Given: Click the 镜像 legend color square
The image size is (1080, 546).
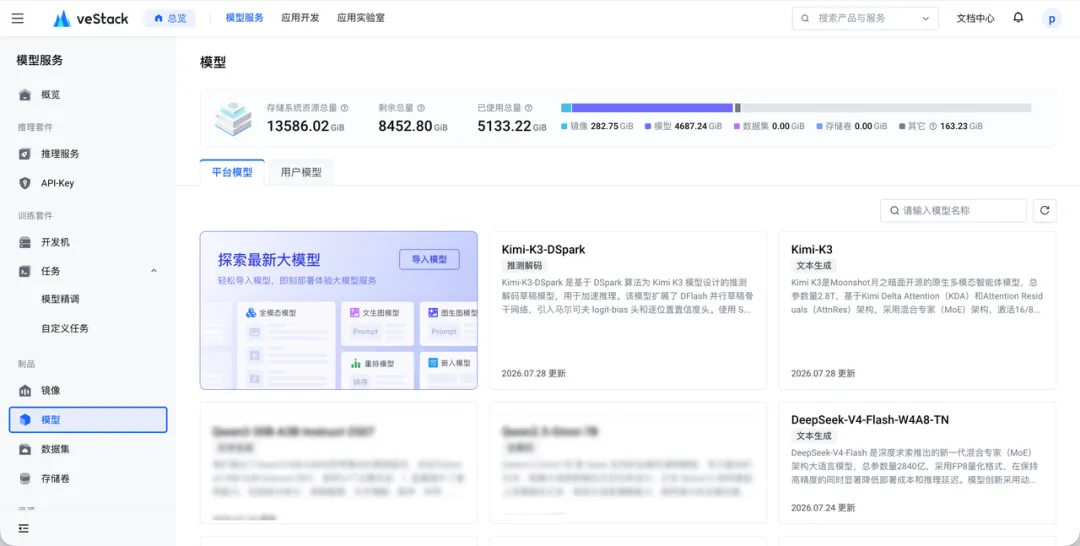Looking at the screenshot, I should click(x=565, y=127).
